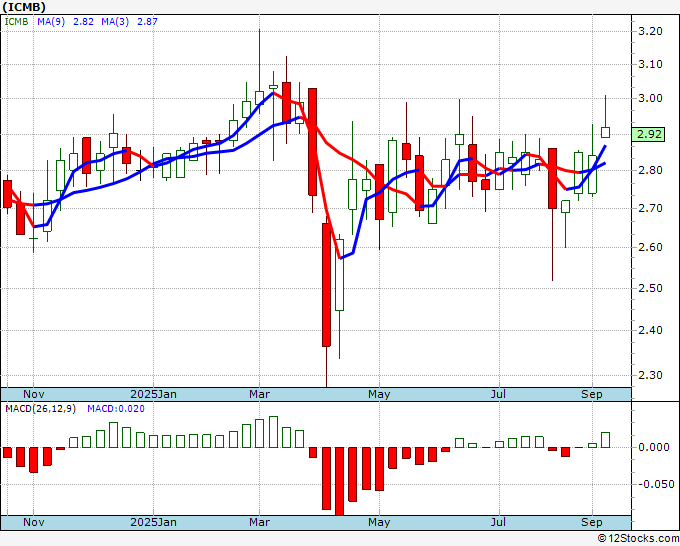Click Mar on the MACD time axis
The image size is (680, 546).
pos(259,522)
